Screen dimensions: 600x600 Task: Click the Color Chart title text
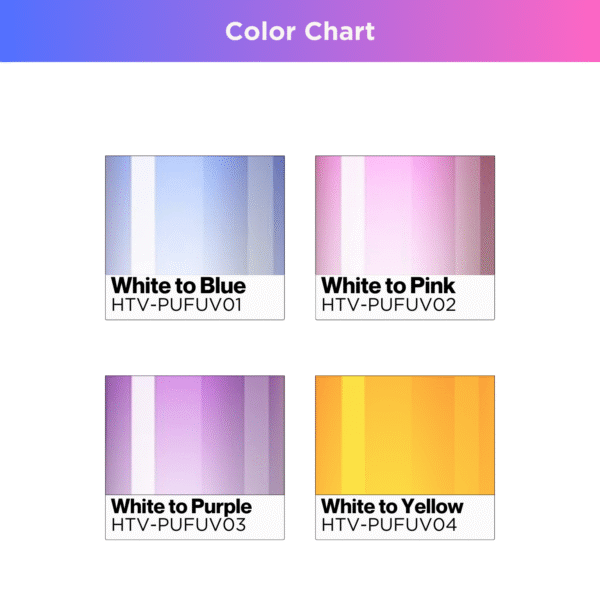click(x=300, y=31)
